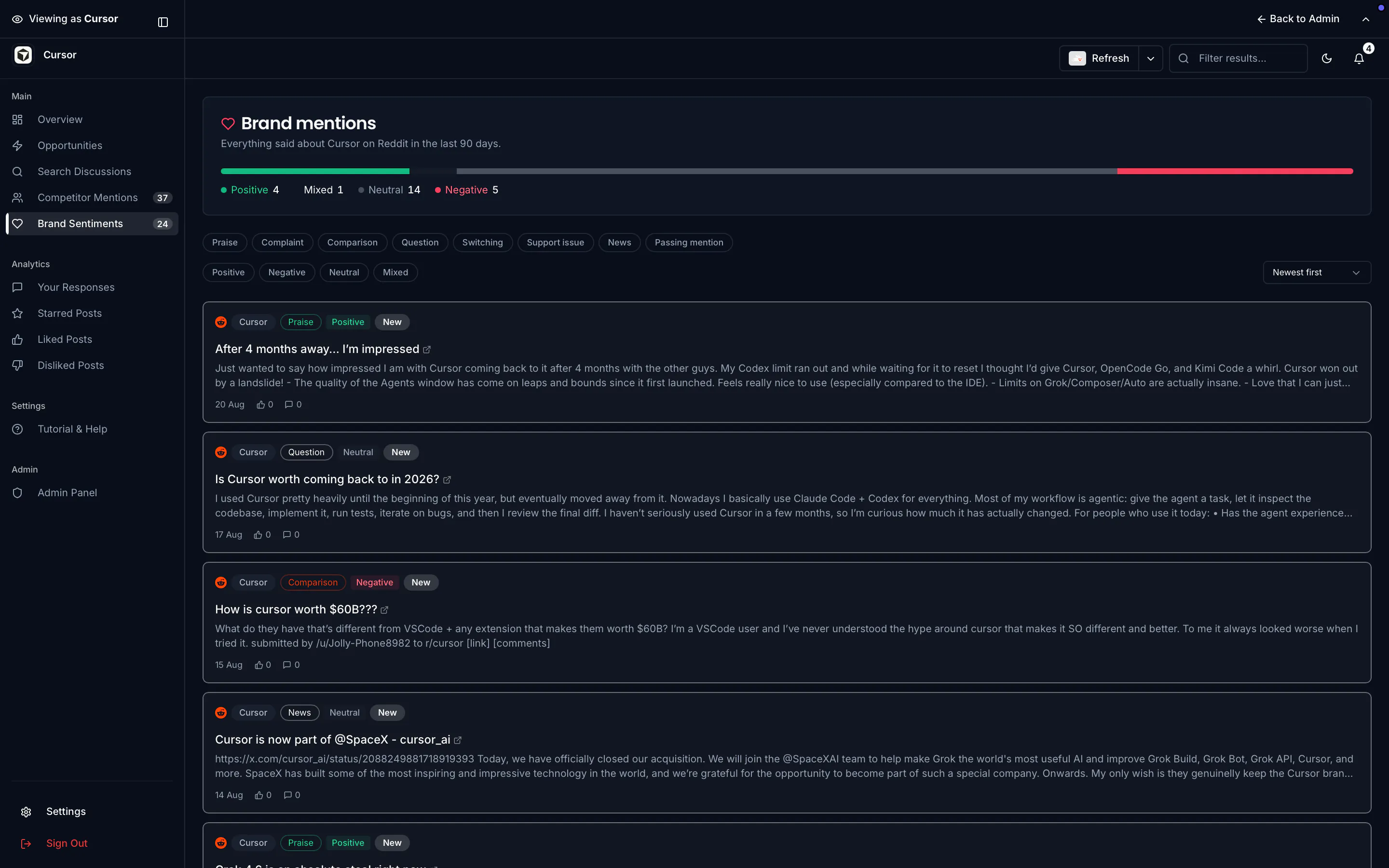Viewport: 1389px width, 868px height.
Task: Filter by the Positive sentiment chip
Action: 229,272
